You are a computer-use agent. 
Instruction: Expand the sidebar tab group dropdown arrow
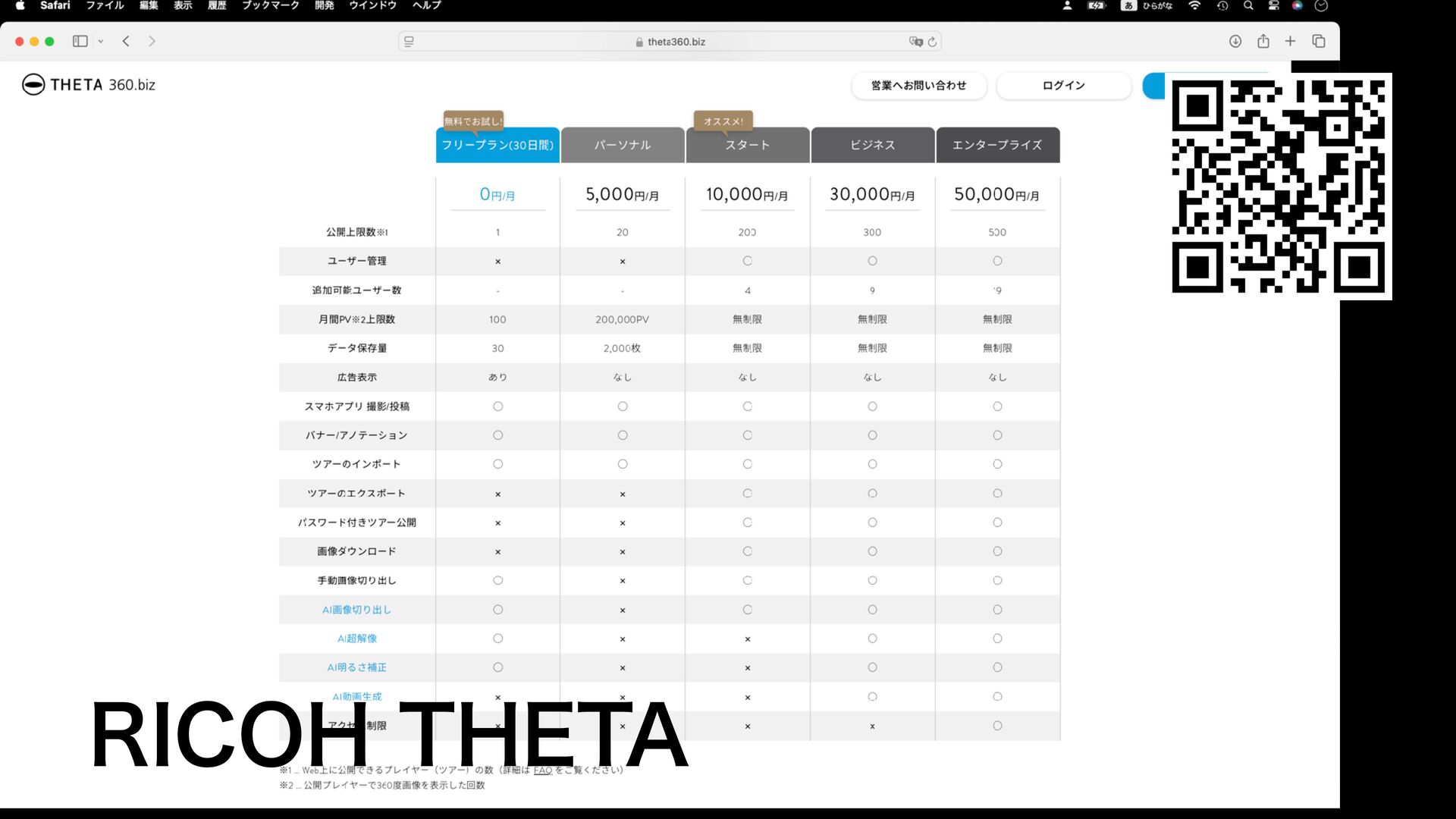[x=100, y=42]
